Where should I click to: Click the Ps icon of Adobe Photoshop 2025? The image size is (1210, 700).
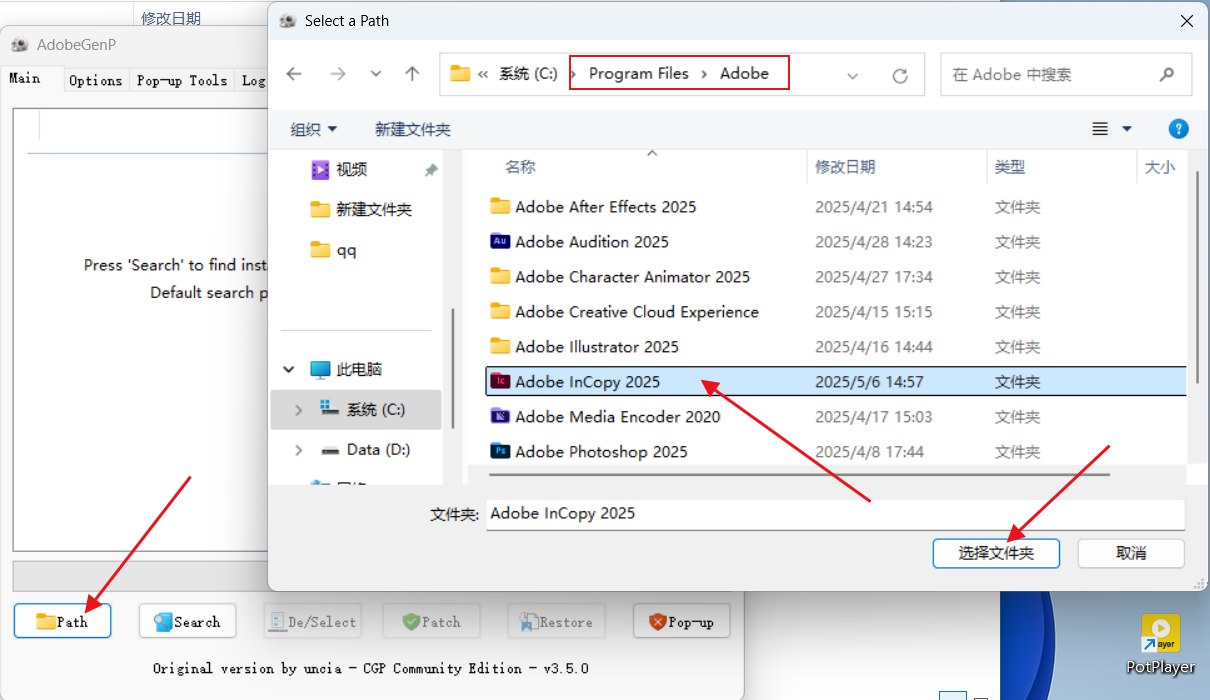(x=500, y=451)
